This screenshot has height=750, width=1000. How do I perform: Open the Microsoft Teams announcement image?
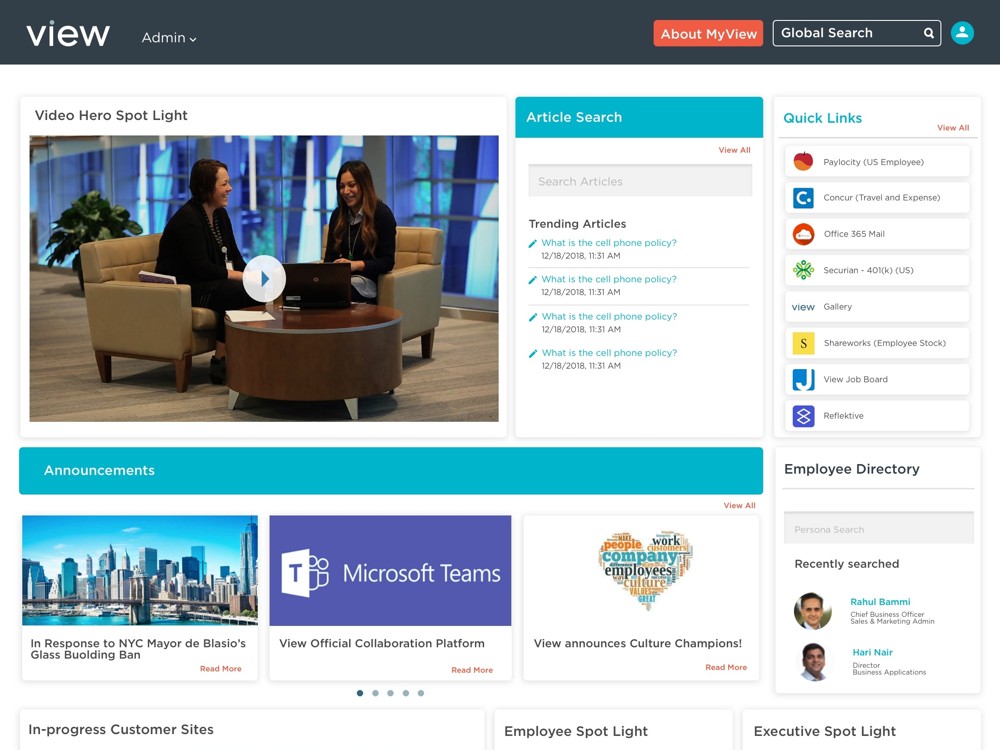pyautogui.click(x=390, y=570)
